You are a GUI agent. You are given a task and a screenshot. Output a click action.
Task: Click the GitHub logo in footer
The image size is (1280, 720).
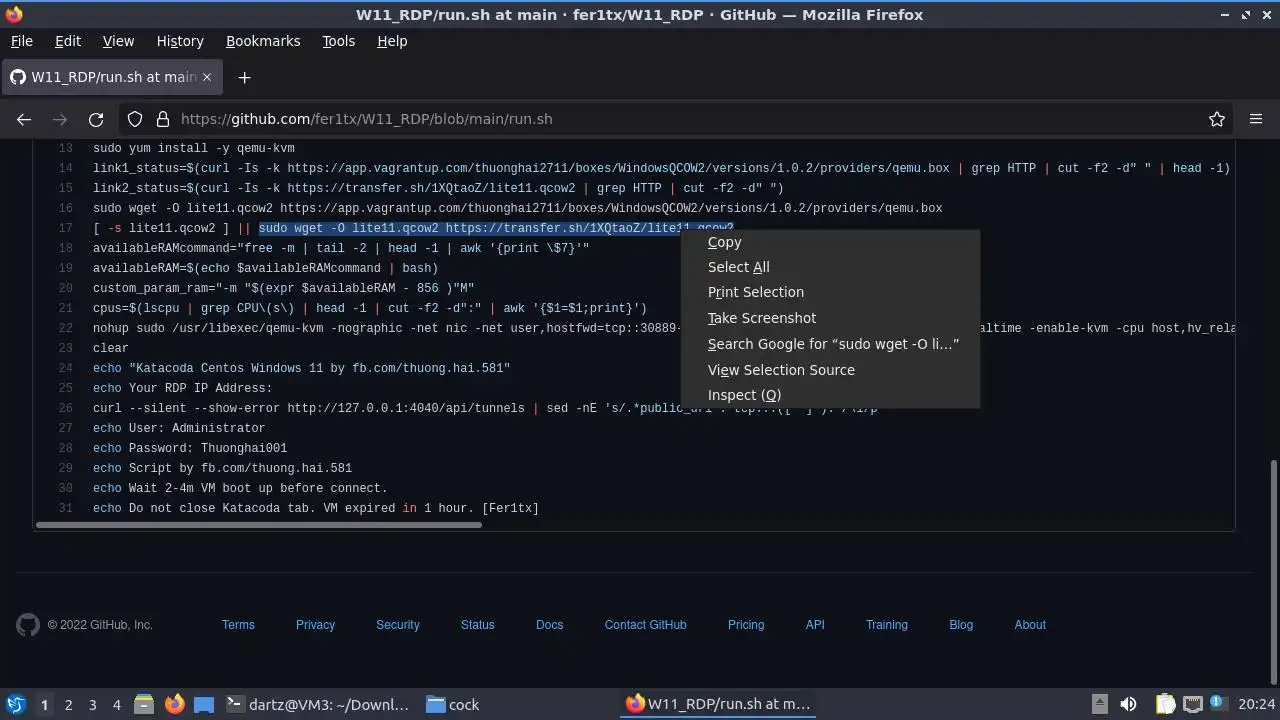[x=28, y=625]
